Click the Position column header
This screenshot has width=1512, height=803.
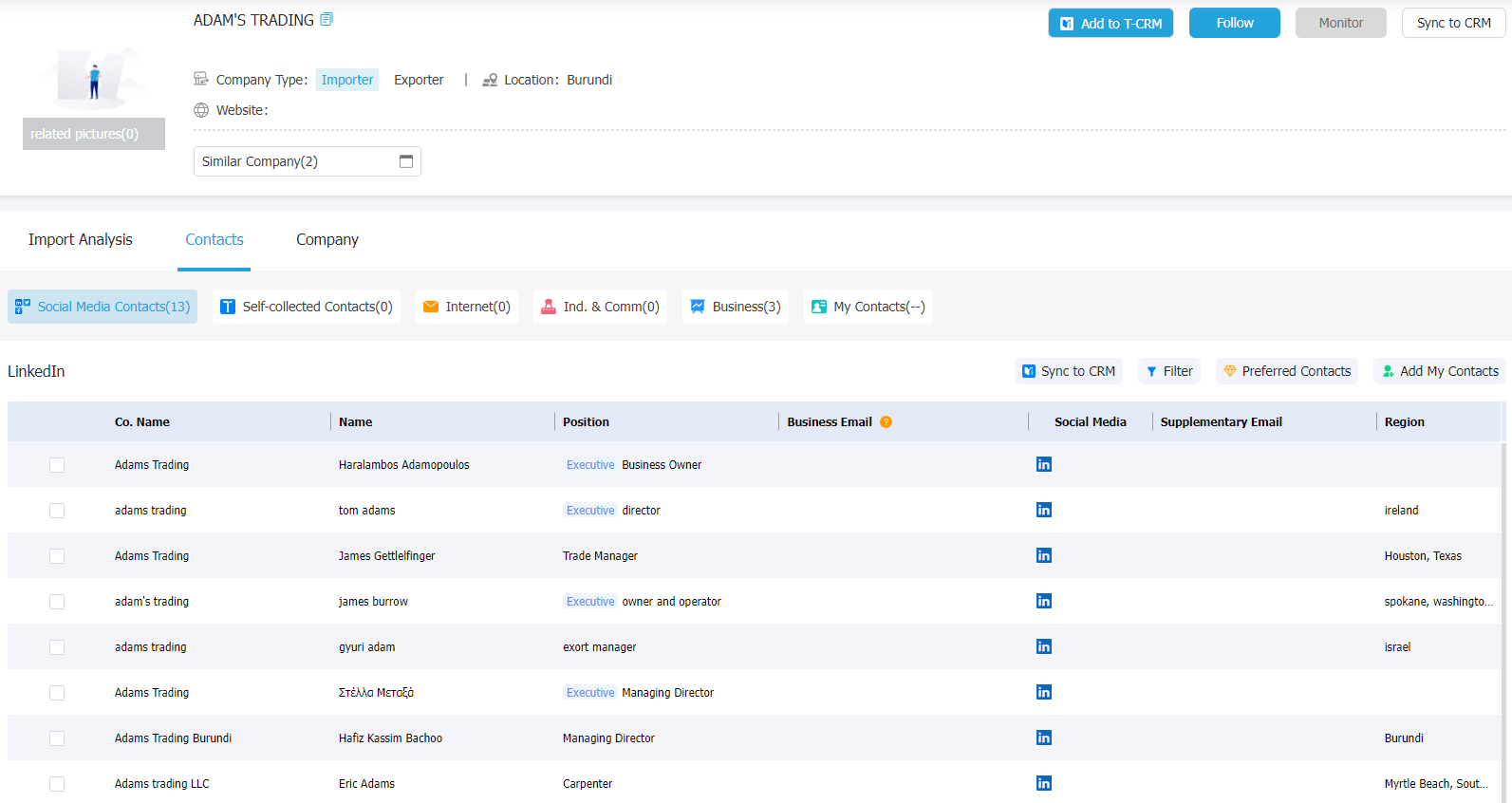(x=587, y=422)
